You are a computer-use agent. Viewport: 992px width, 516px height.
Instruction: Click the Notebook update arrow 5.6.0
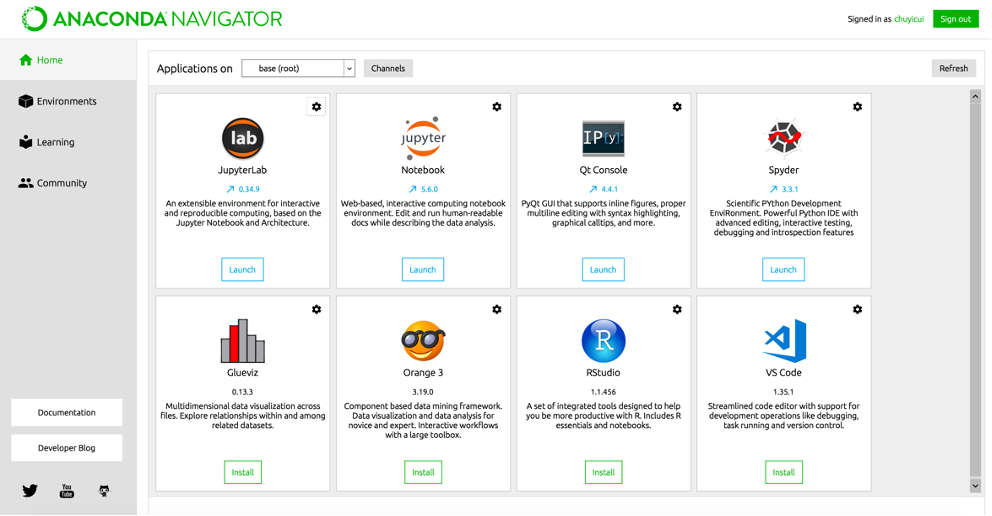coord(423,189)
